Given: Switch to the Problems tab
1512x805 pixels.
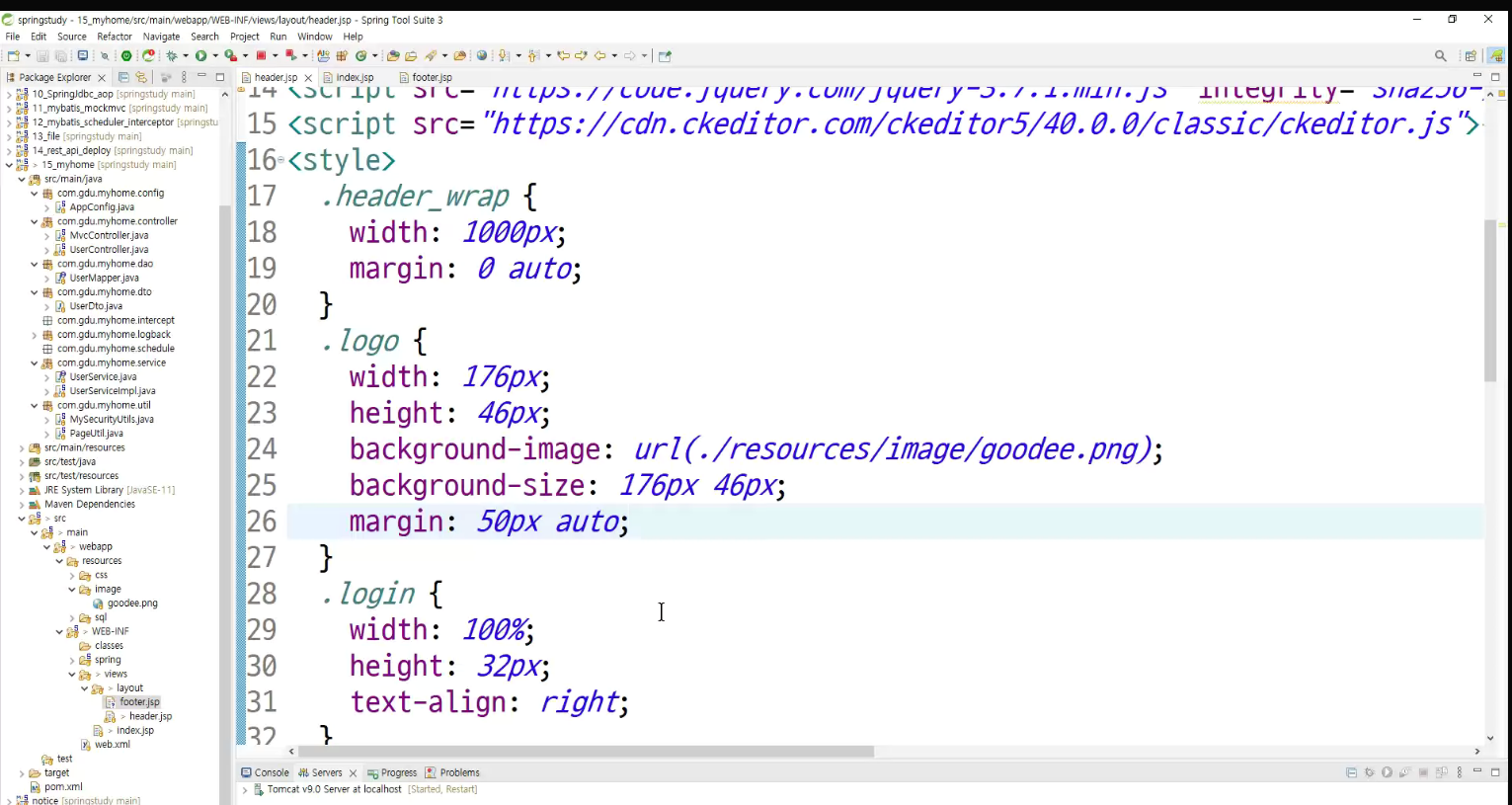Looking at the screenshot, I should [x=452, y=773].
